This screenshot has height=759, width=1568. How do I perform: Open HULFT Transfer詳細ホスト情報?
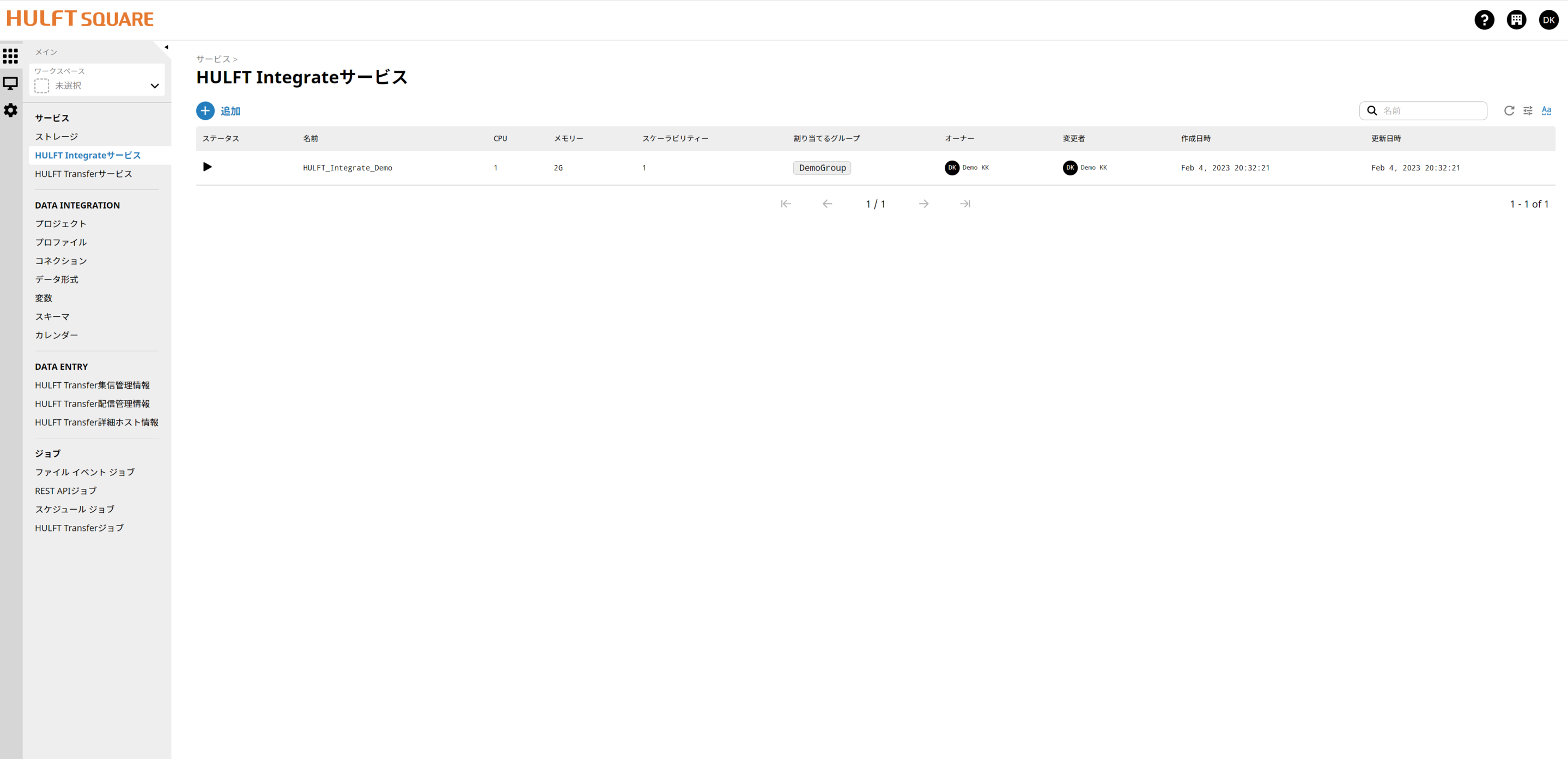[x=97, y=422]
